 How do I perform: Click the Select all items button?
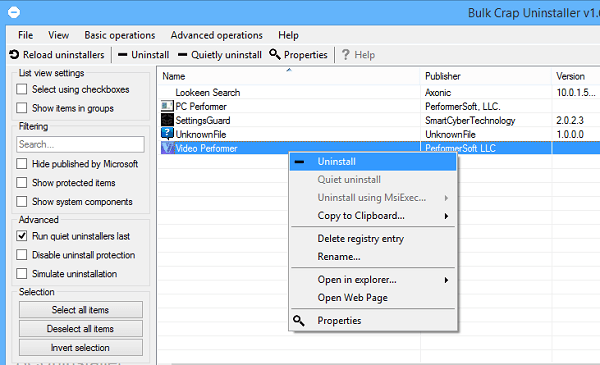coord(81,310)
